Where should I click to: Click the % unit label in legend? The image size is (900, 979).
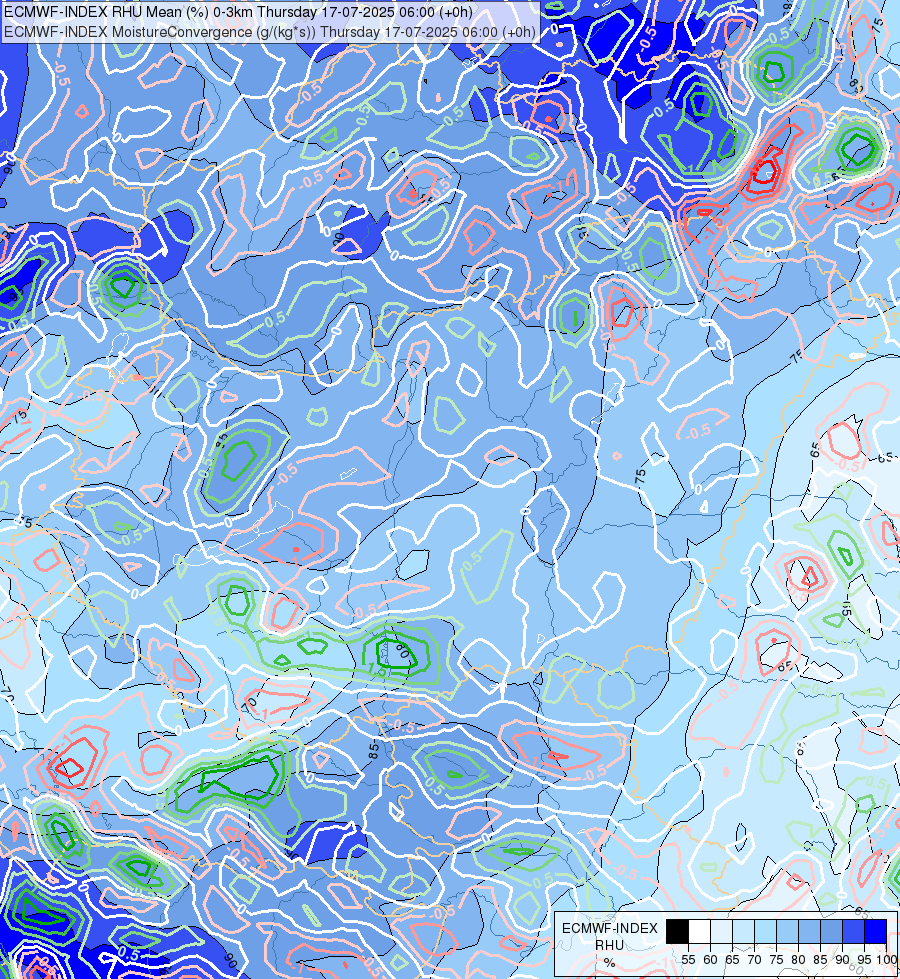click(609, 963)
